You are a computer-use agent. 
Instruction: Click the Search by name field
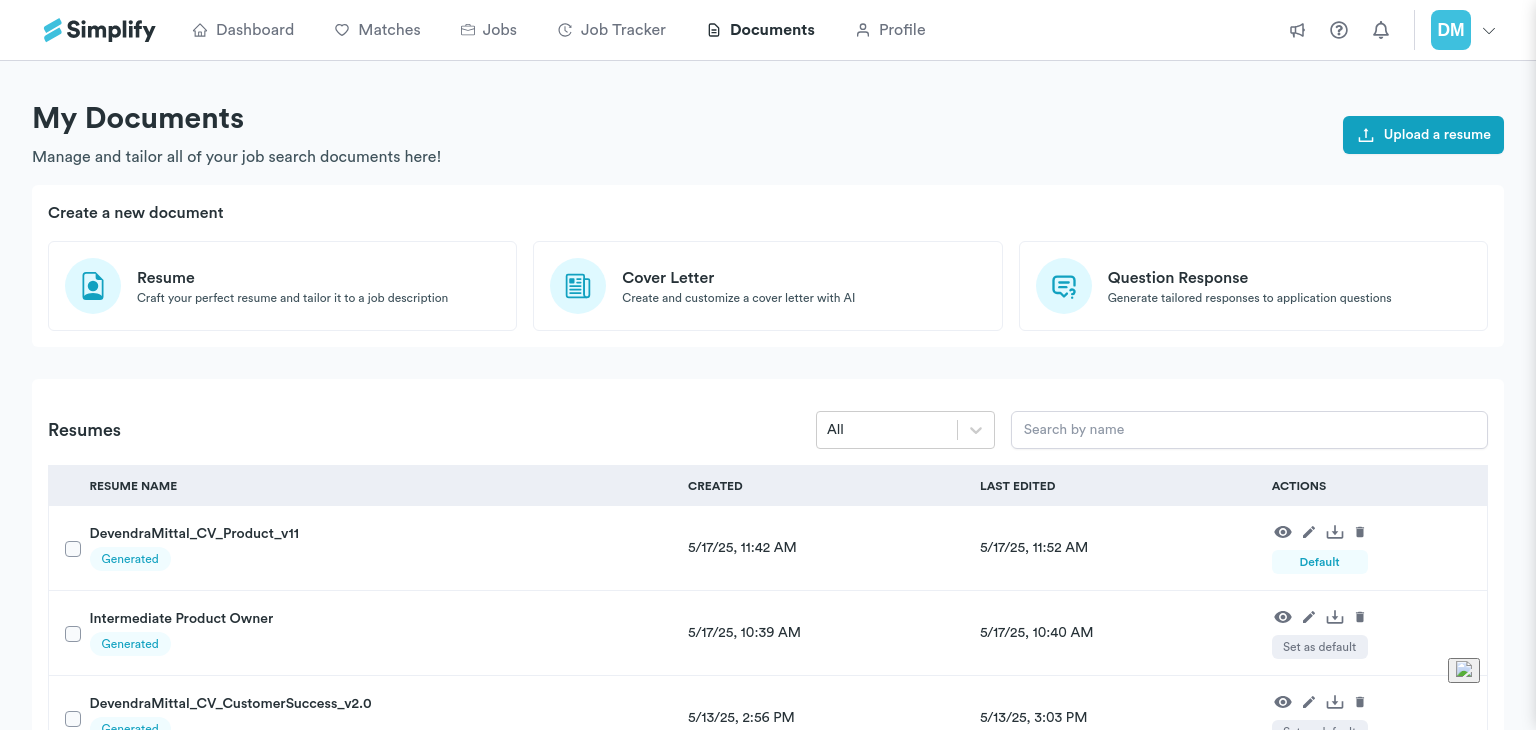tap(1248, 430)
